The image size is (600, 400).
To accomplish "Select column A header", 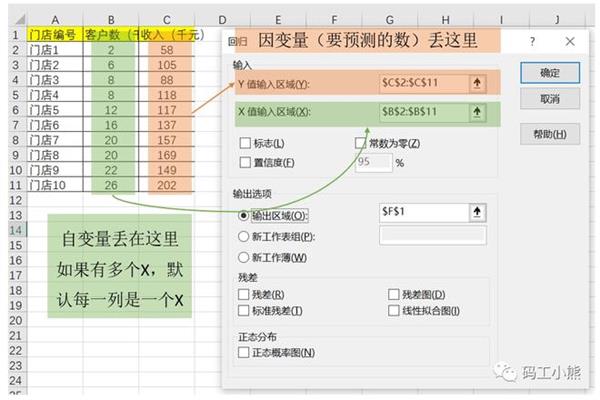I will tap(55, 20).
